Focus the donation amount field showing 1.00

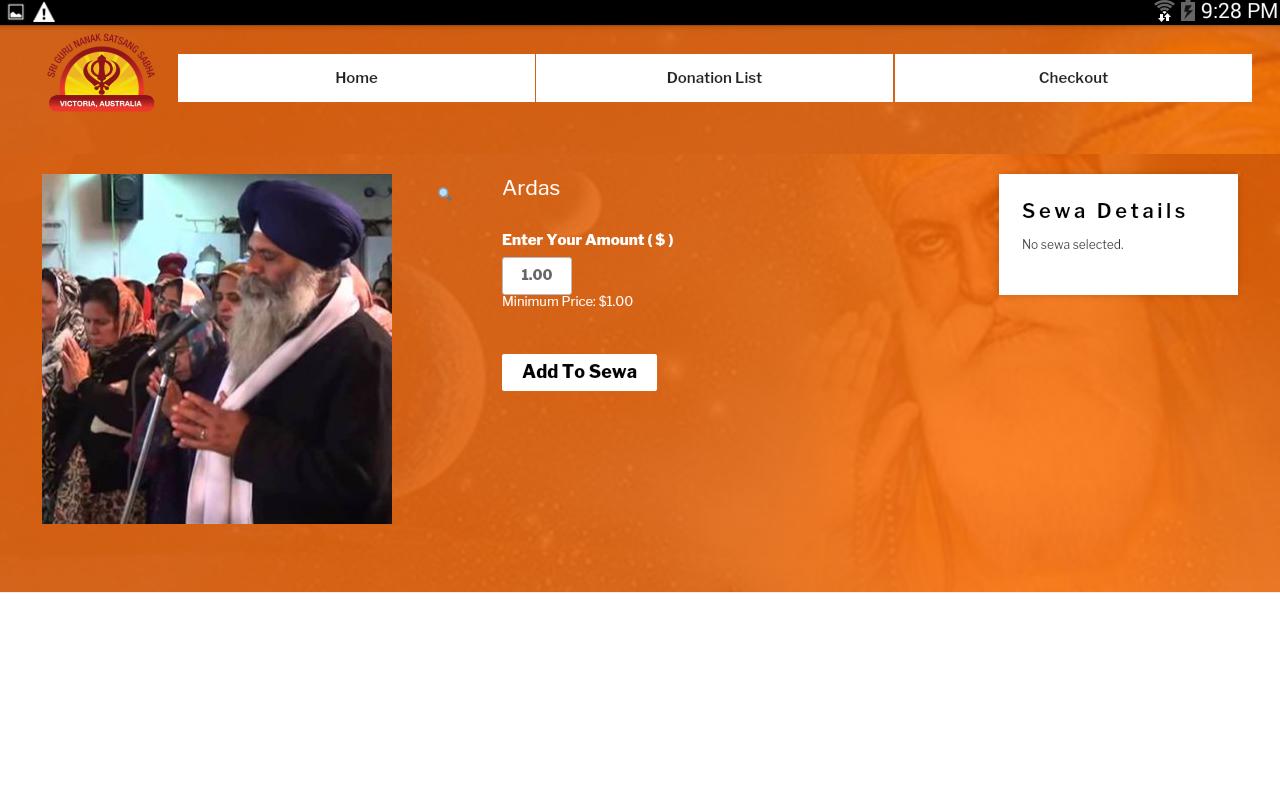(x=537, y=275)
